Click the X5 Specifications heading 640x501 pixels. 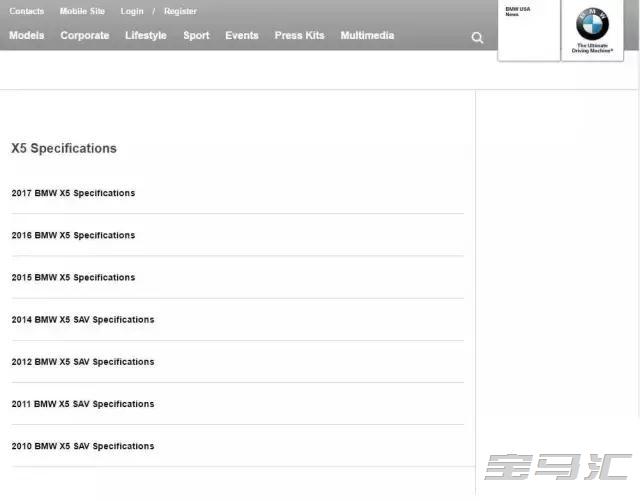[64, 149]
